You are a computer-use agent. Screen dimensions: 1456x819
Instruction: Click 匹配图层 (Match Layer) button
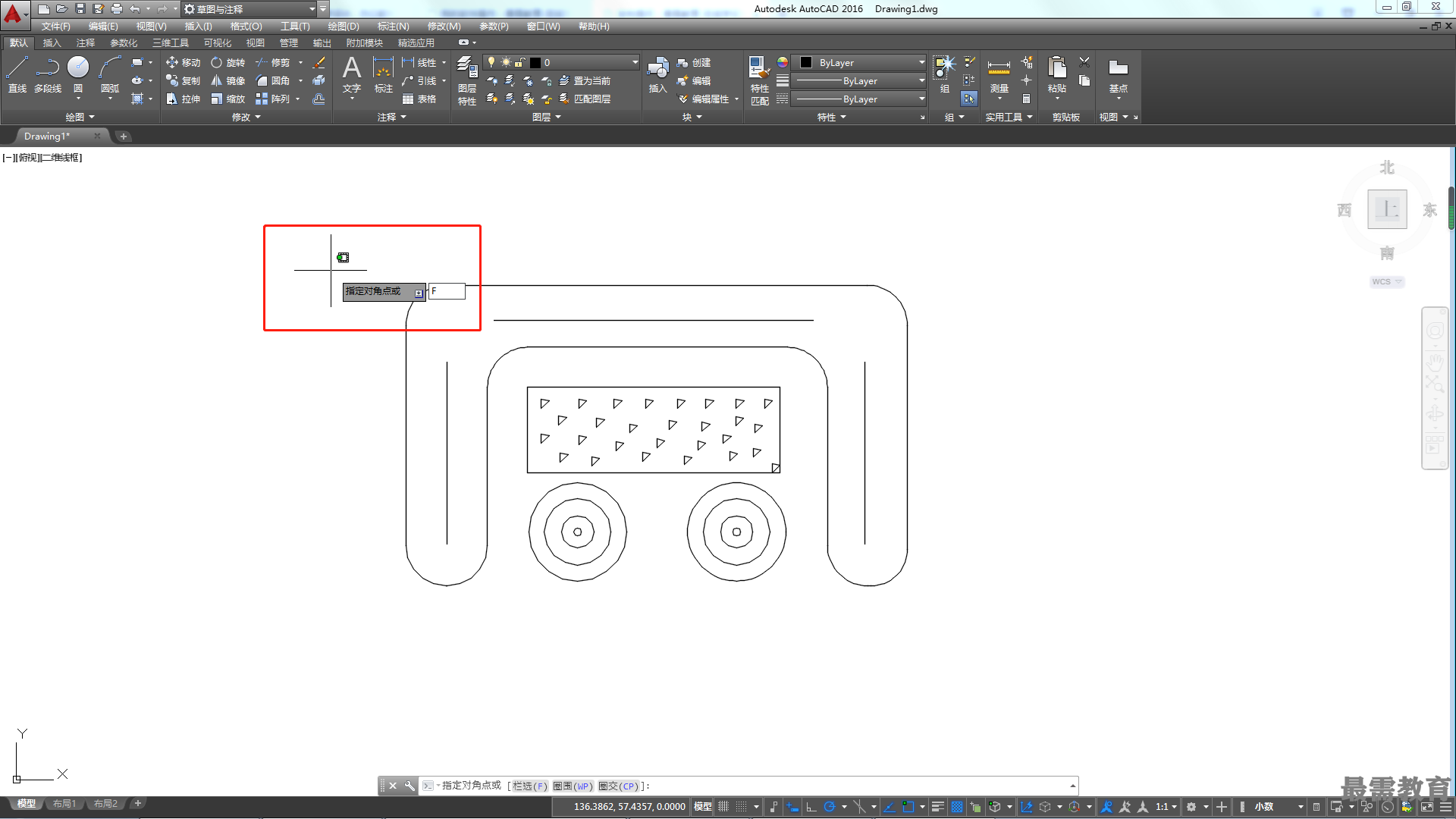(x=585, y=99)
